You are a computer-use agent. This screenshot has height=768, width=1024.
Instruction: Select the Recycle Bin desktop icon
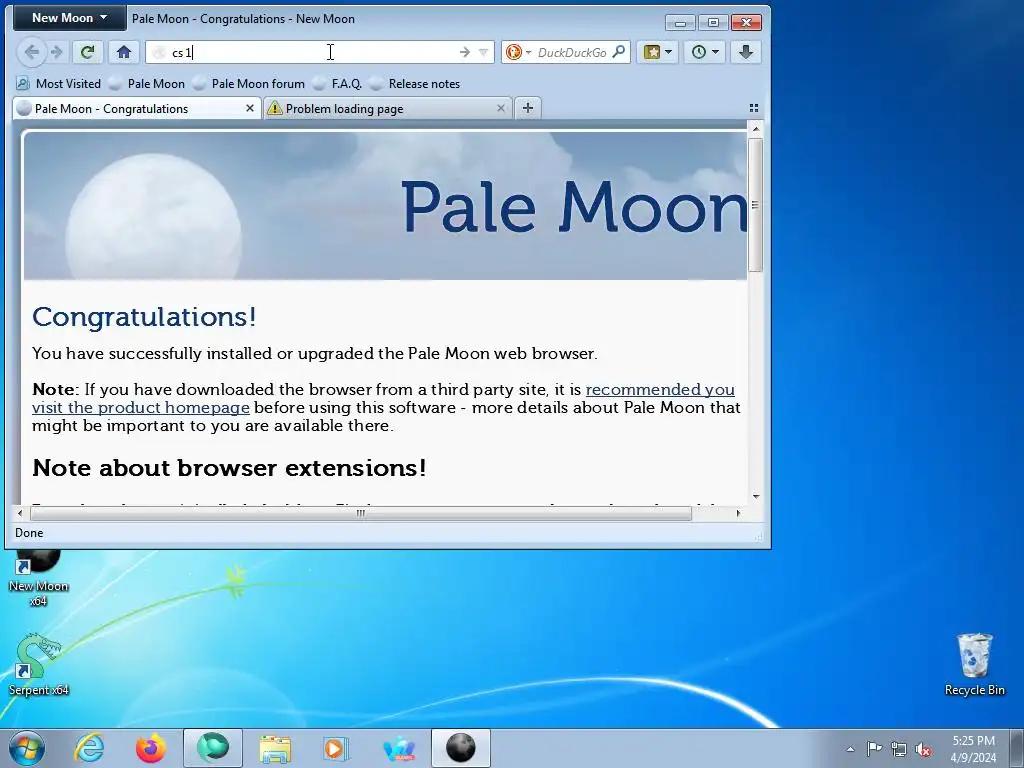[974, 665]
